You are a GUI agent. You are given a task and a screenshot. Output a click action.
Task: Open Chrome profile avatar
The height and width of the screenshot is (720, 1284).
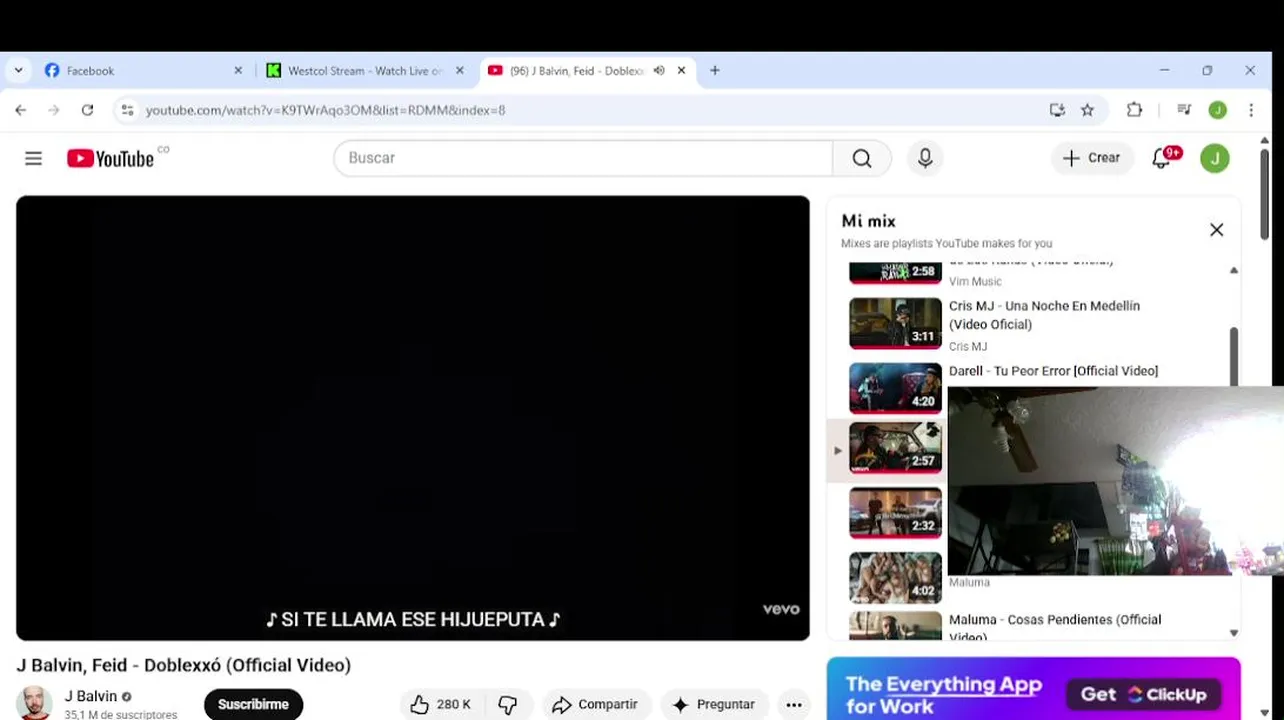click(1217, 110)
